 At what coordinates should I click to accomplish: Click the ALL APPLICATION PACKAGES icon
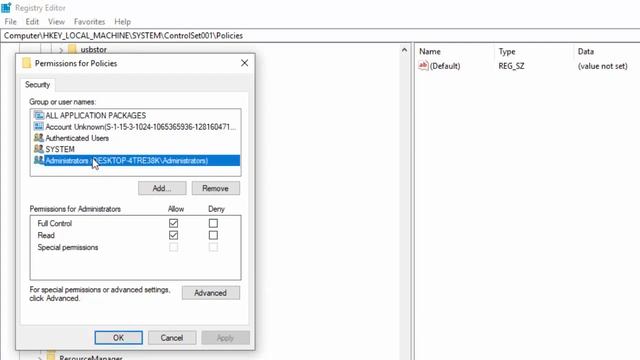(x=39, y=116)
